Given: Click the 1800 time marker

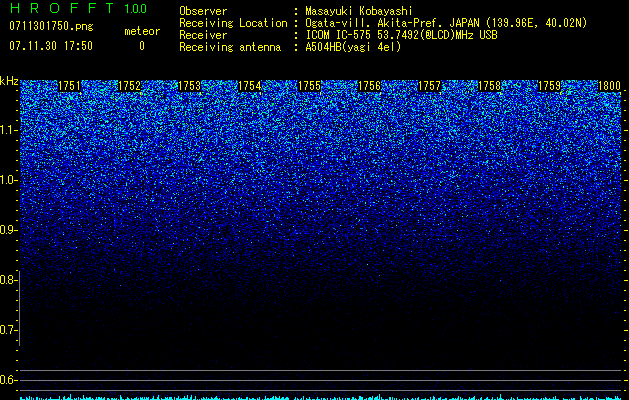Looking at the screenshot, I should click(x=610, y=86).
